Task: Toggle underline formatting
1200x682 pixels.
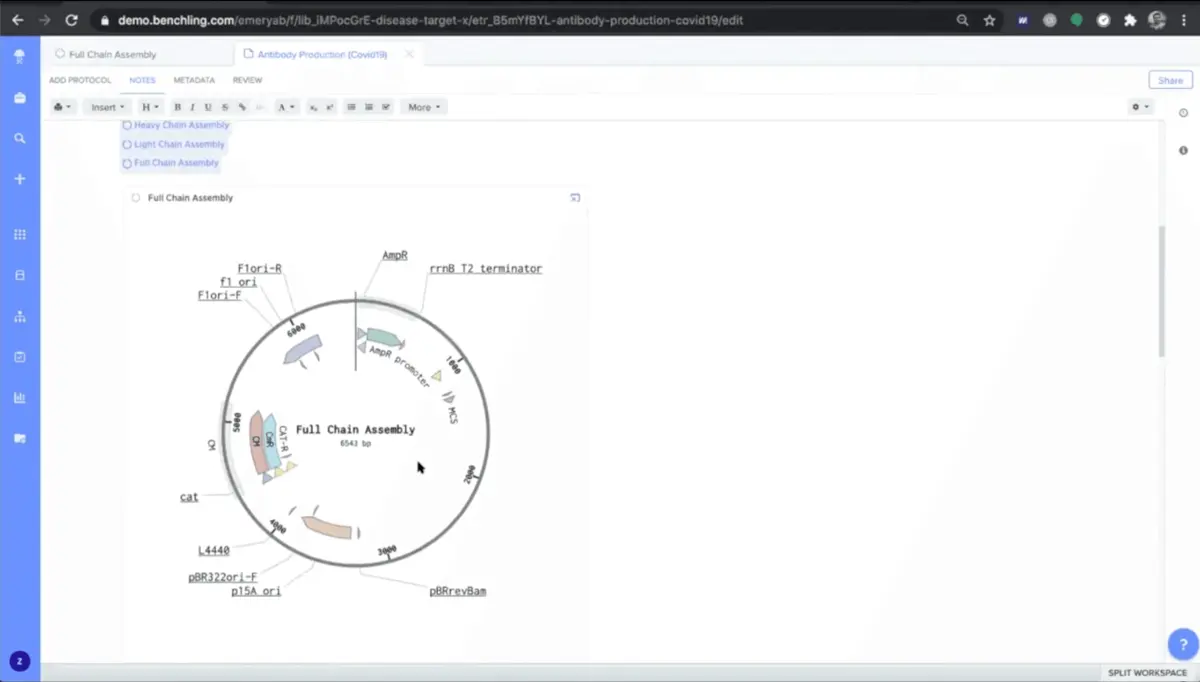Action: (208, 107)
